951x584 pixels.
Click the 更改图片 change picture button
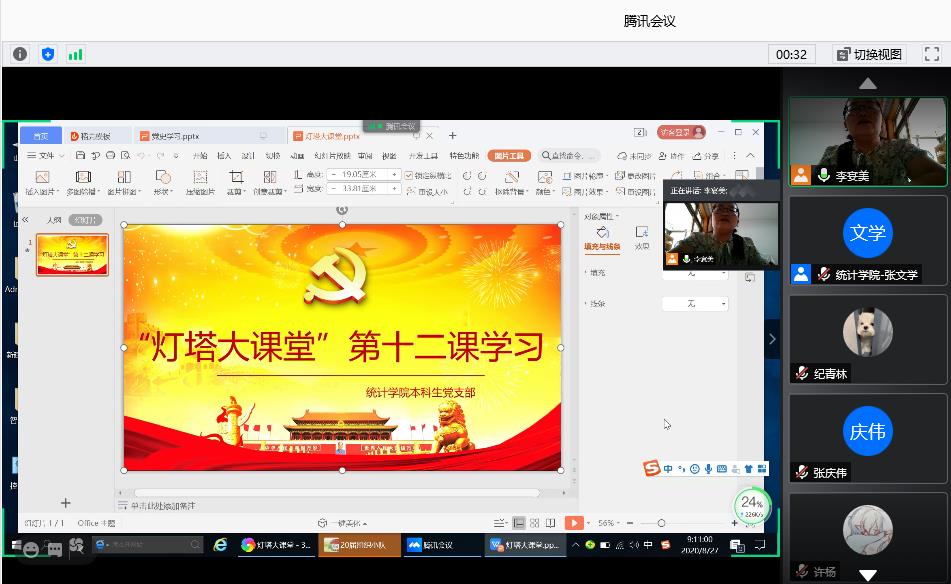(x=636, y=175)
